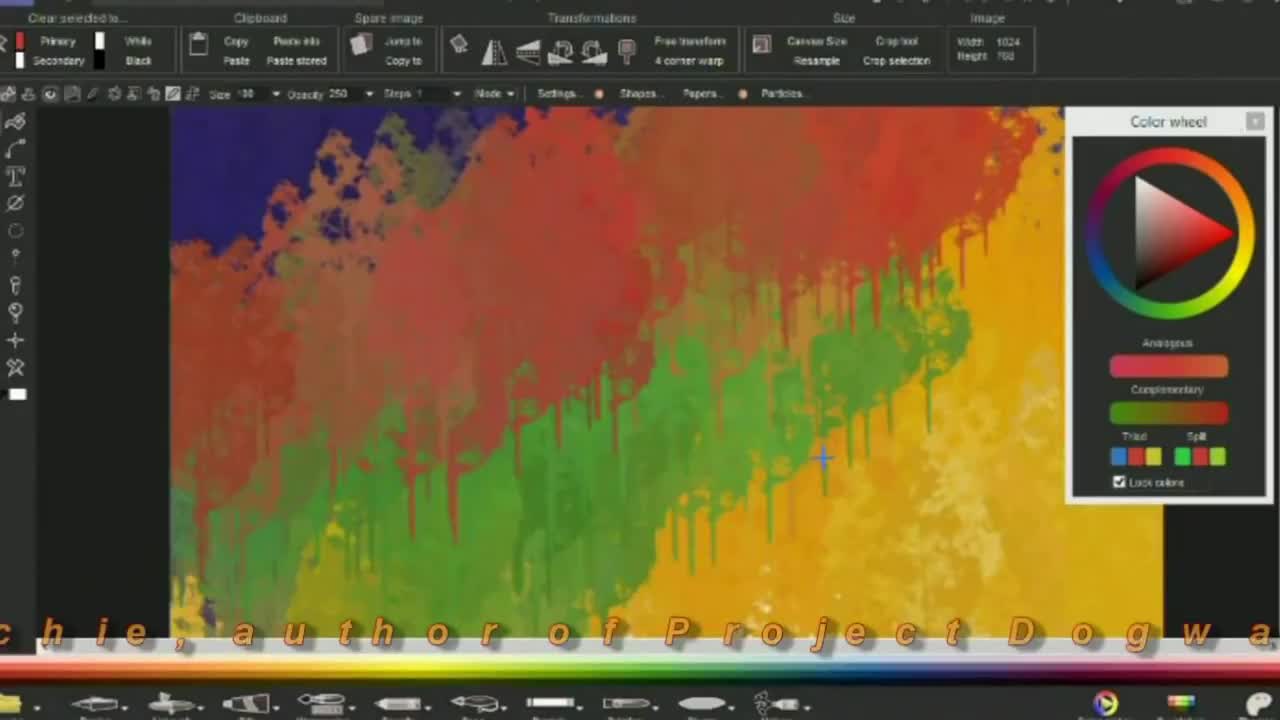Open the Size dropdown arrow

pyautogui.click(x=276, y=94)
